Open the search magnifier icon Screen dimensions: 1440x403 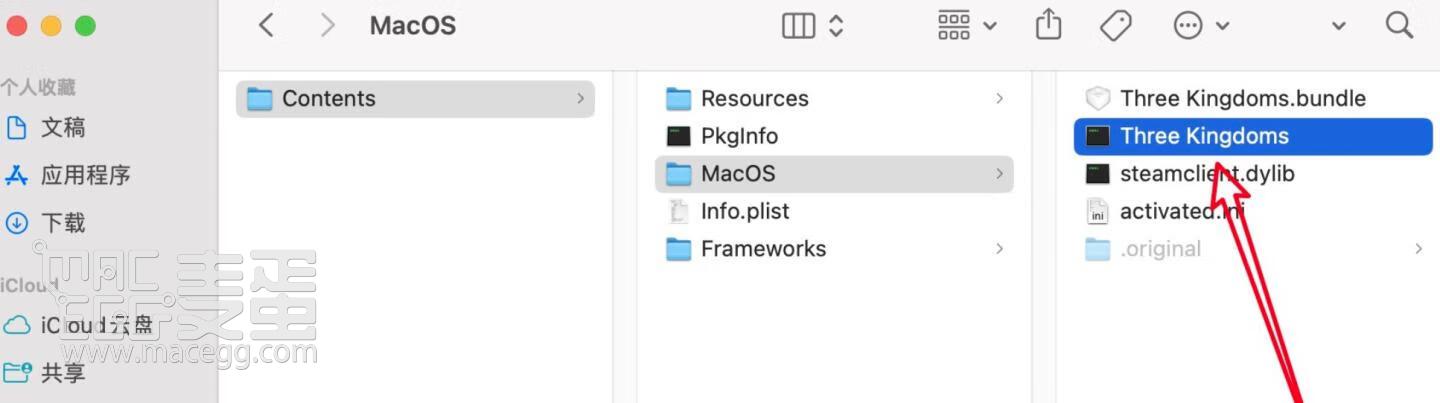1400,26
